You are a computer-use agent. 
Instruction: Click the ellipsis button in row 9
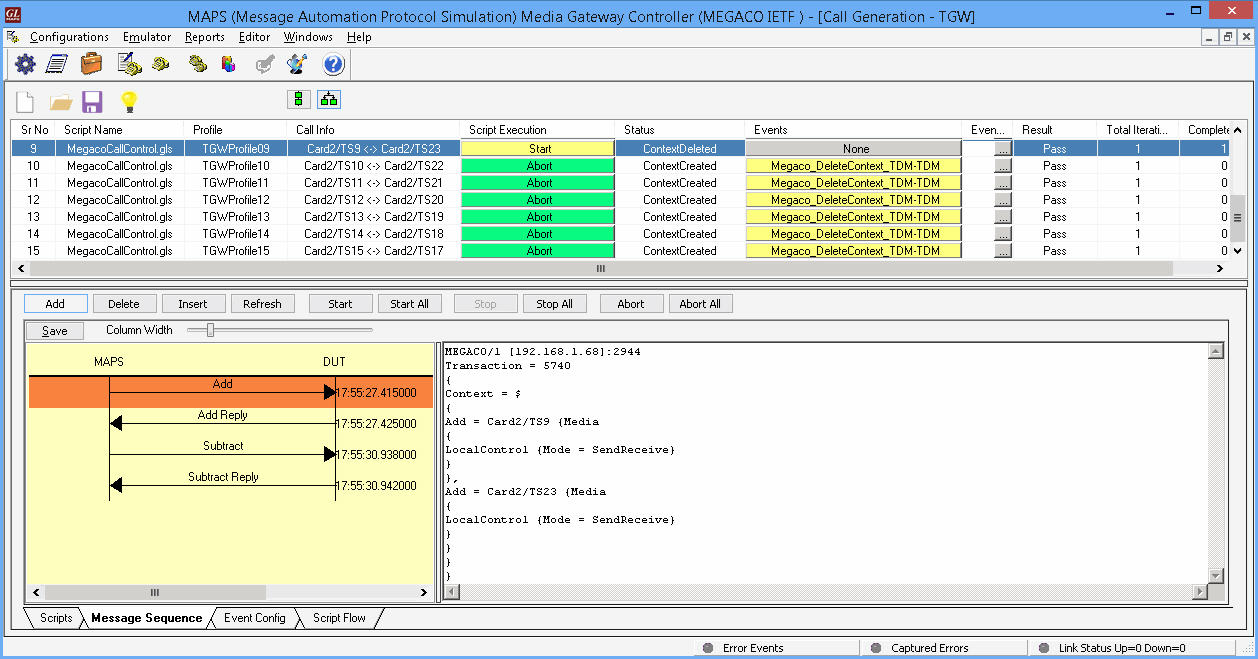click(x=1003, y=149)
